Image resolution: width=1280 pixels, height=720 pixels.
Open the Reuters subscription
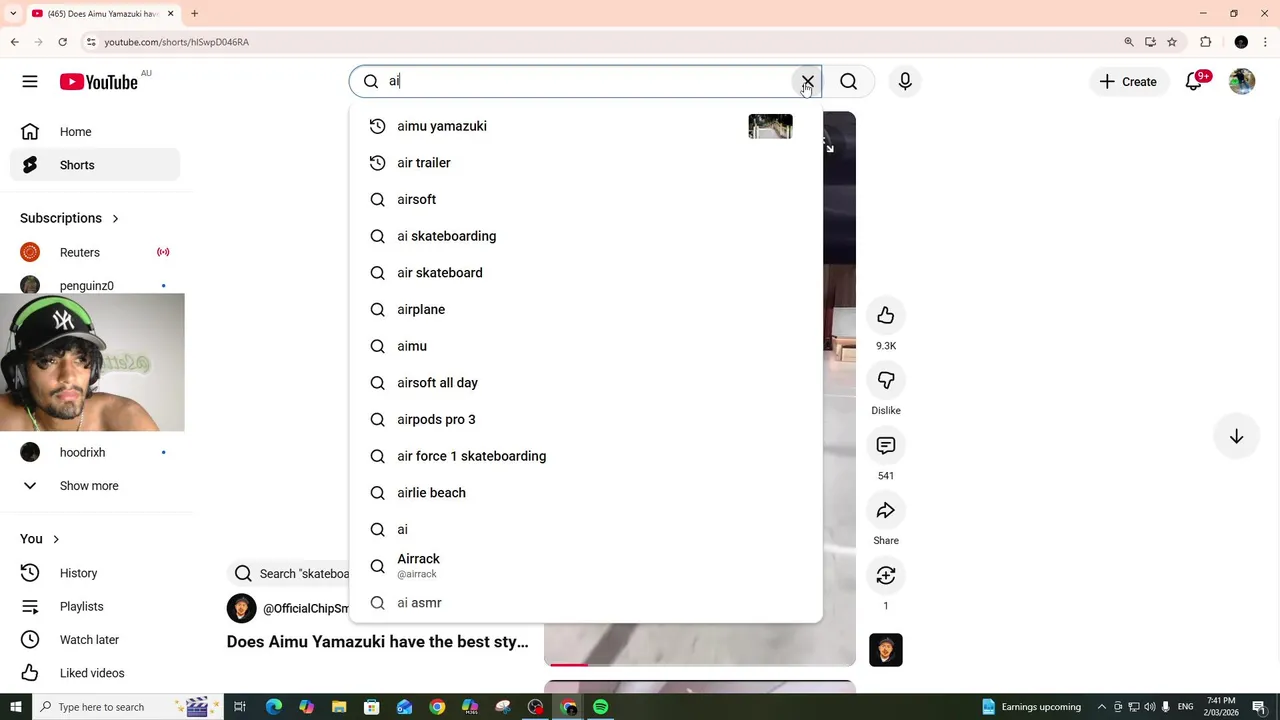[x=95, y=253]
